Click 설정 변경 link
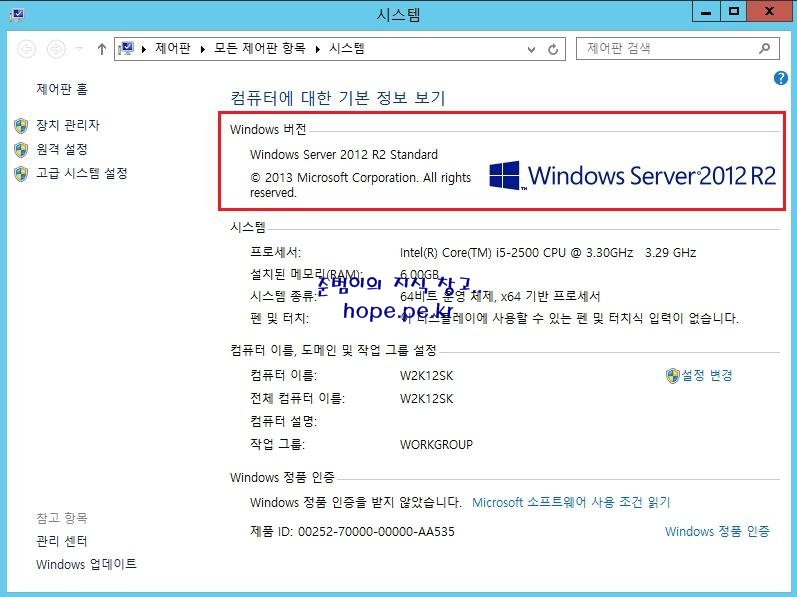This screenshot has height=597, width=797. [707, 375]
